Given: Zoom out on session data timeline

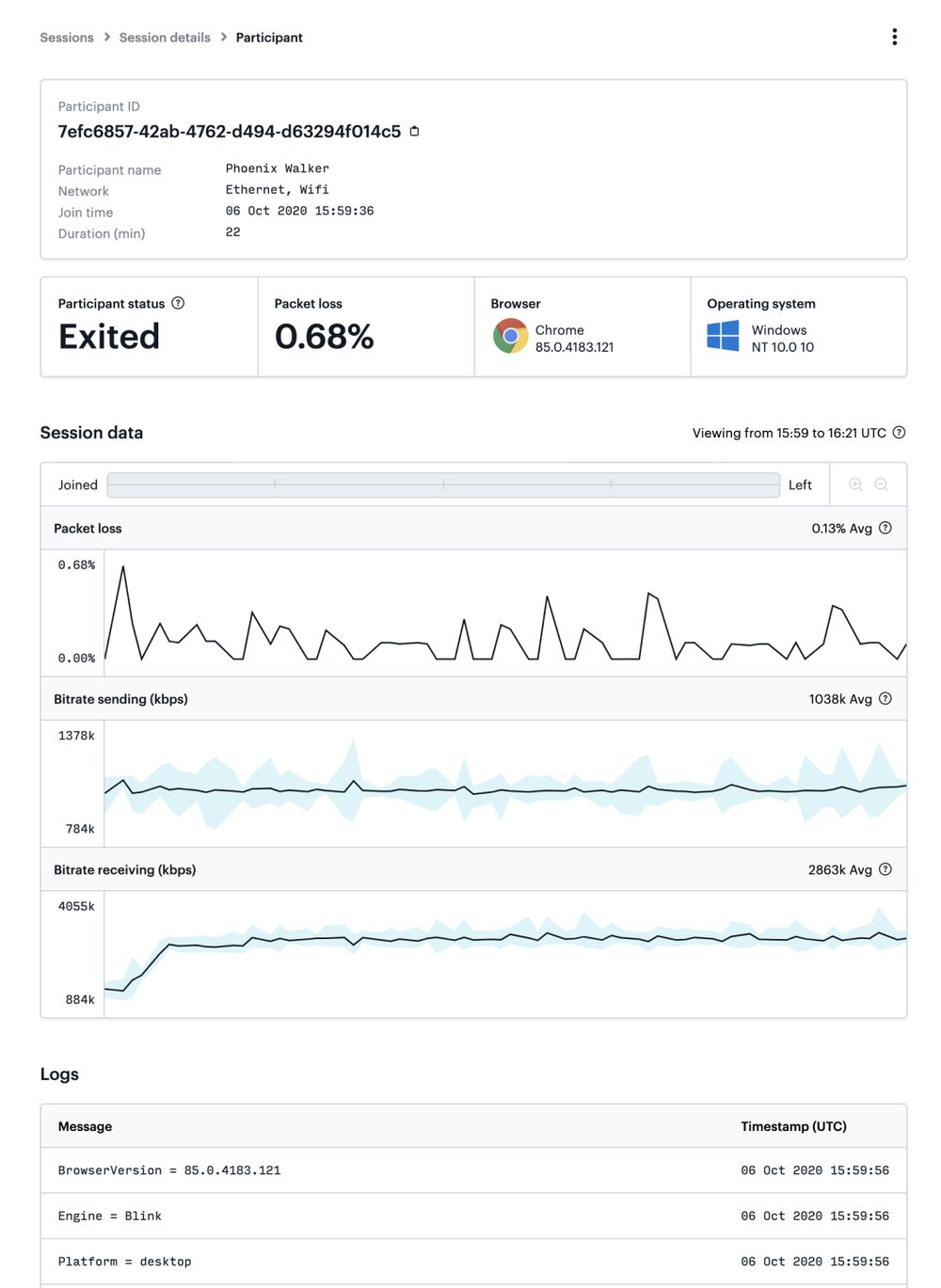Looking at the screenshot, I should 881,484.
